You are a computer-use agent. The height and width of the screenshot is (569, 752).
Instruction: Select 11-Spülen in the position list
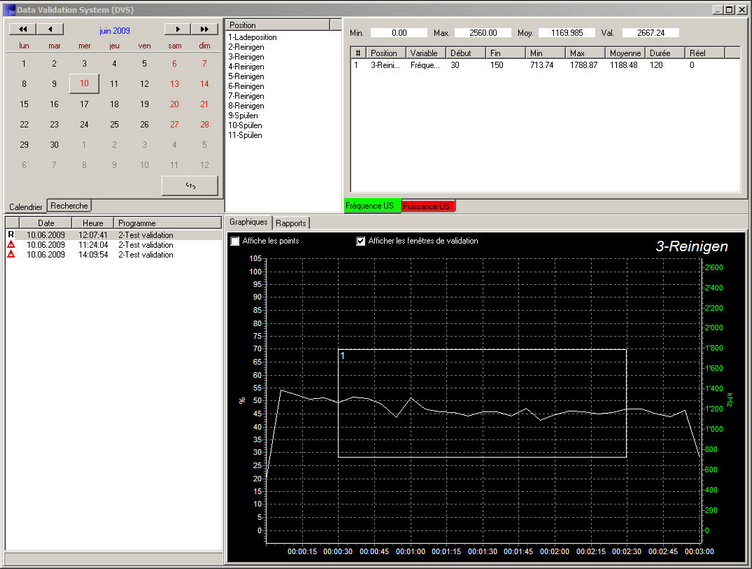point(245,135)
